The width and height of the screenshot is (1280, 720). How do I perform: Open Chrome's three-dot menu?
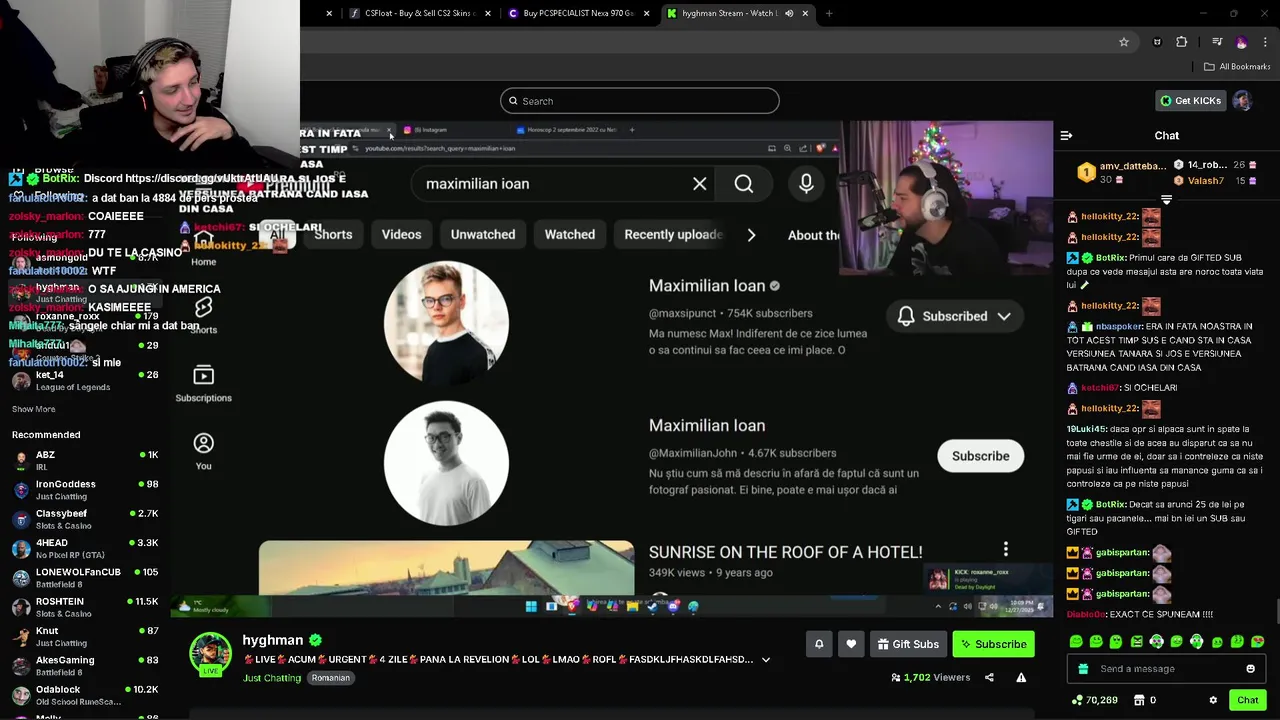coord(1265,42)
